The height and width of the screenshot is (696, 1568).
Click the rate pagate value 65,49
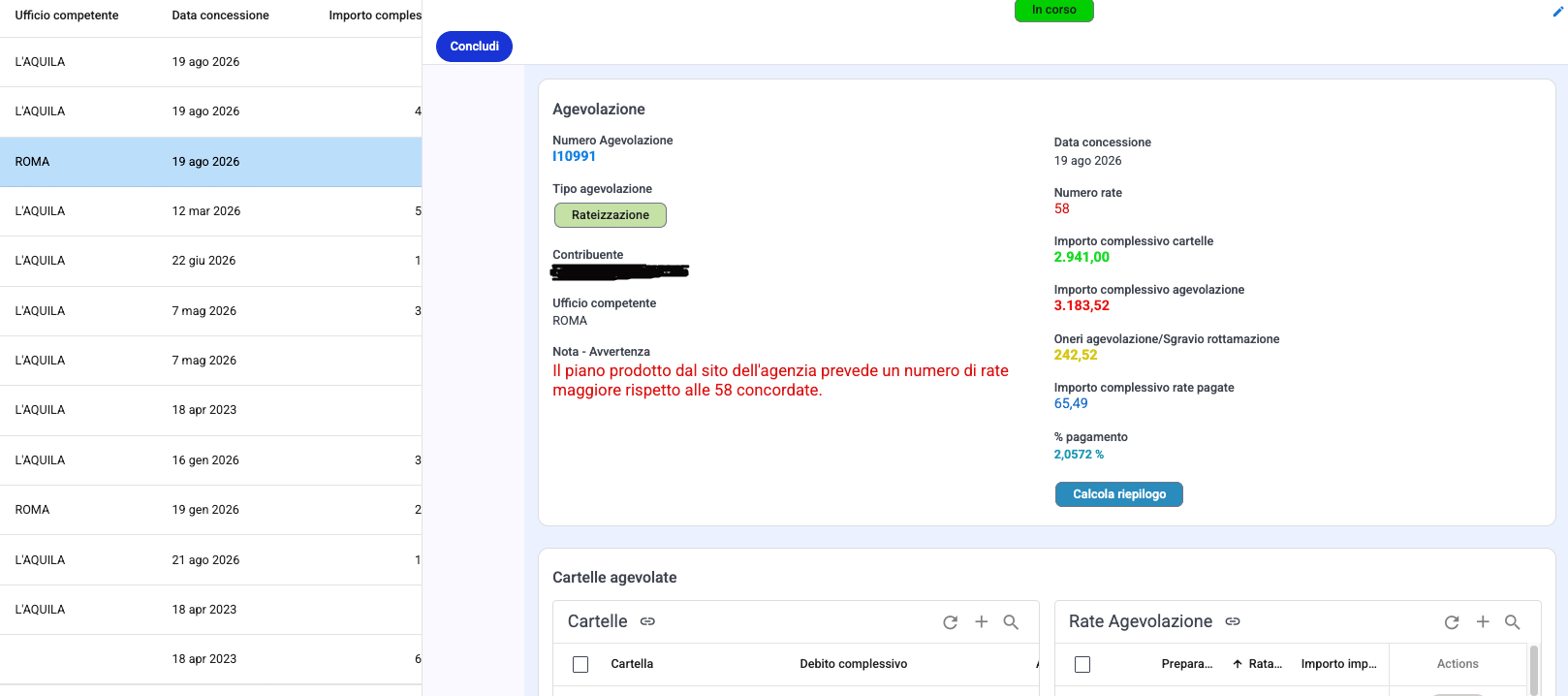click(x=1071, y=403)
